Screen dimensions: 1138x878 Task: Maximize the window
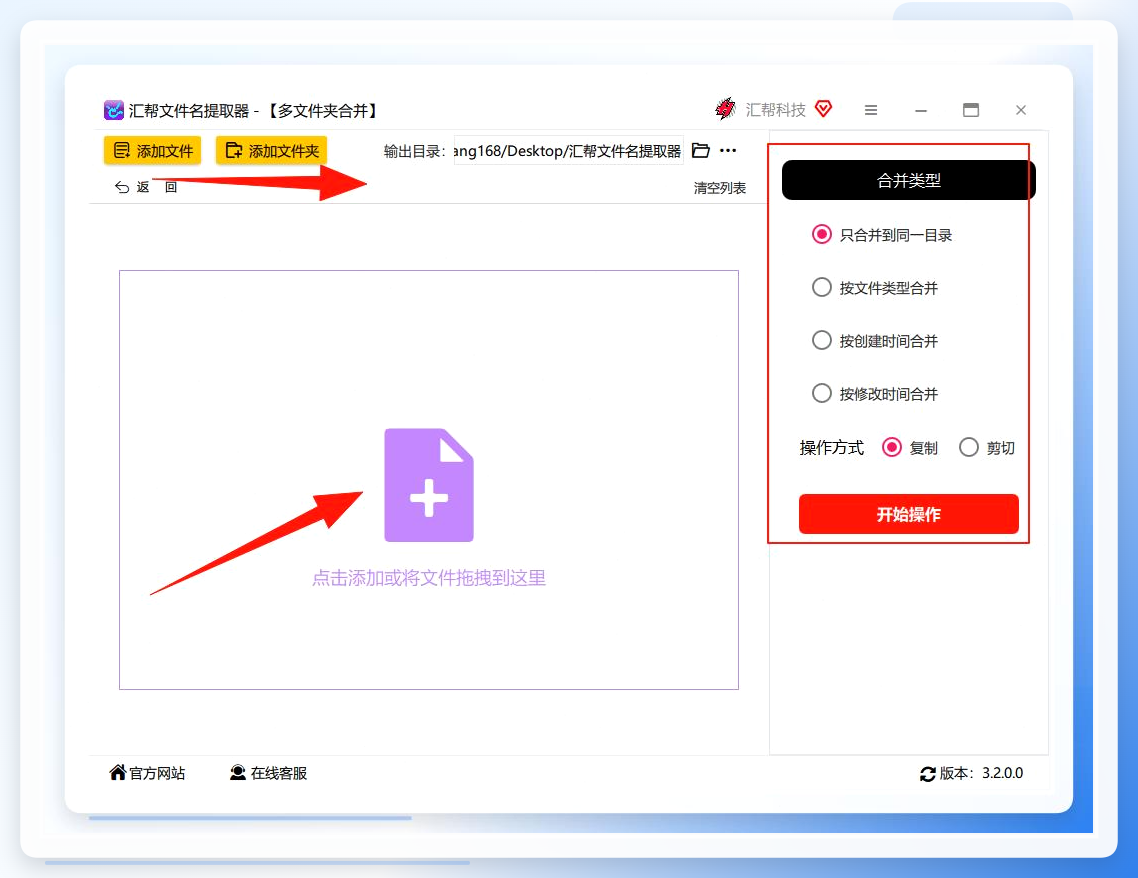971,110
